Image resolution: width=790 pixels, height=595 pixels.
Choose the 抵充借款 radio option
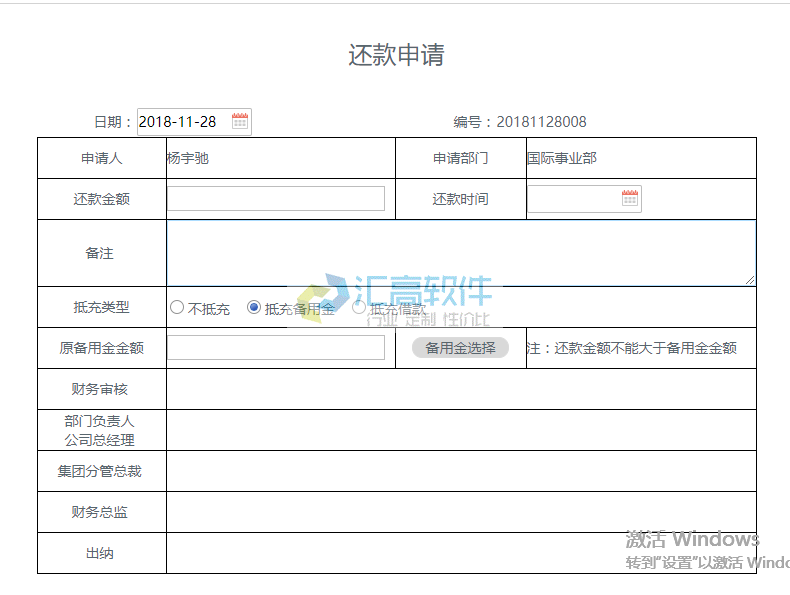click(359, 308)
